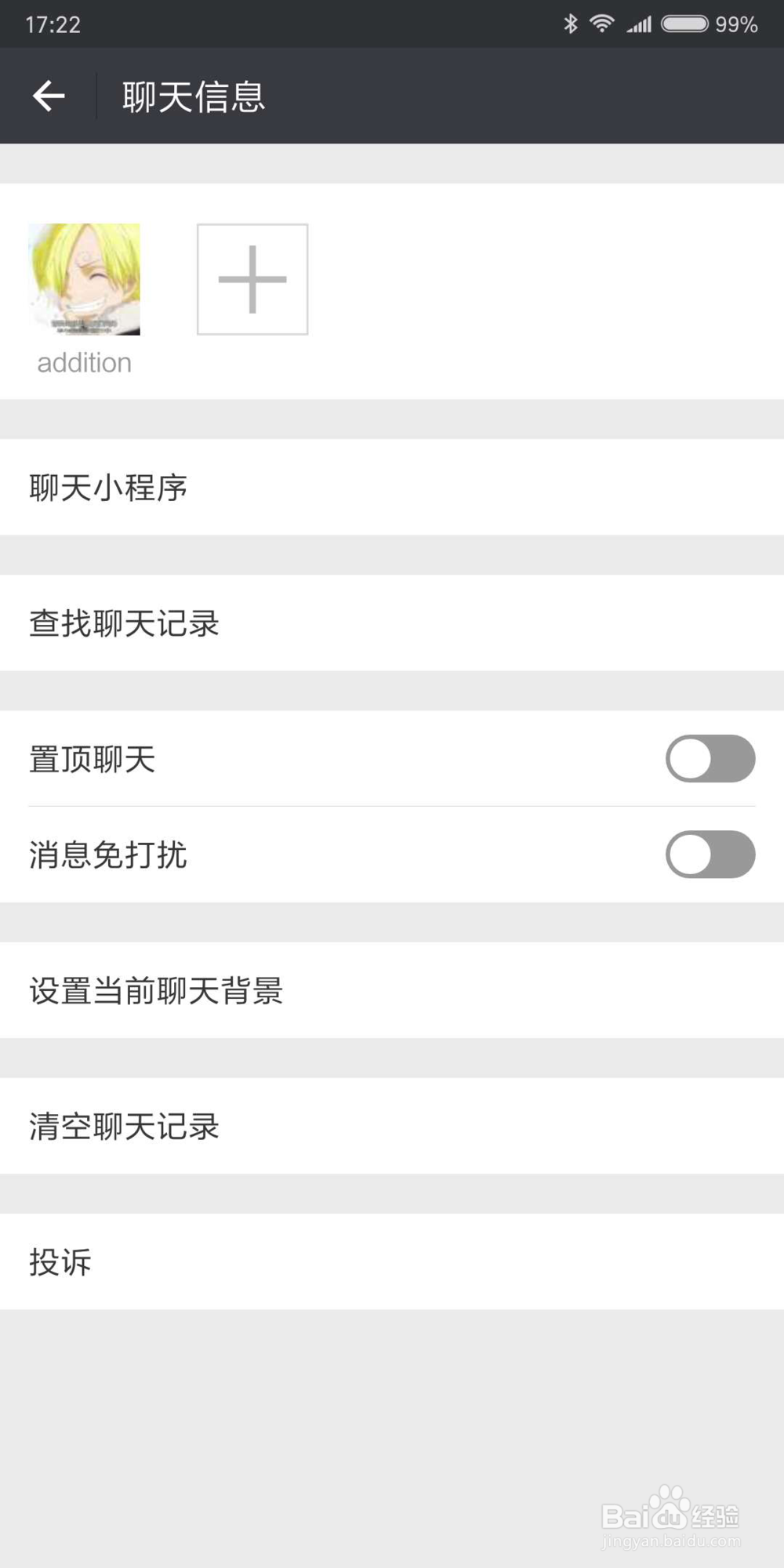Screen dimensions: 784x1568
Task: Select 清空聊天记录
Action: click(392, 1126)
